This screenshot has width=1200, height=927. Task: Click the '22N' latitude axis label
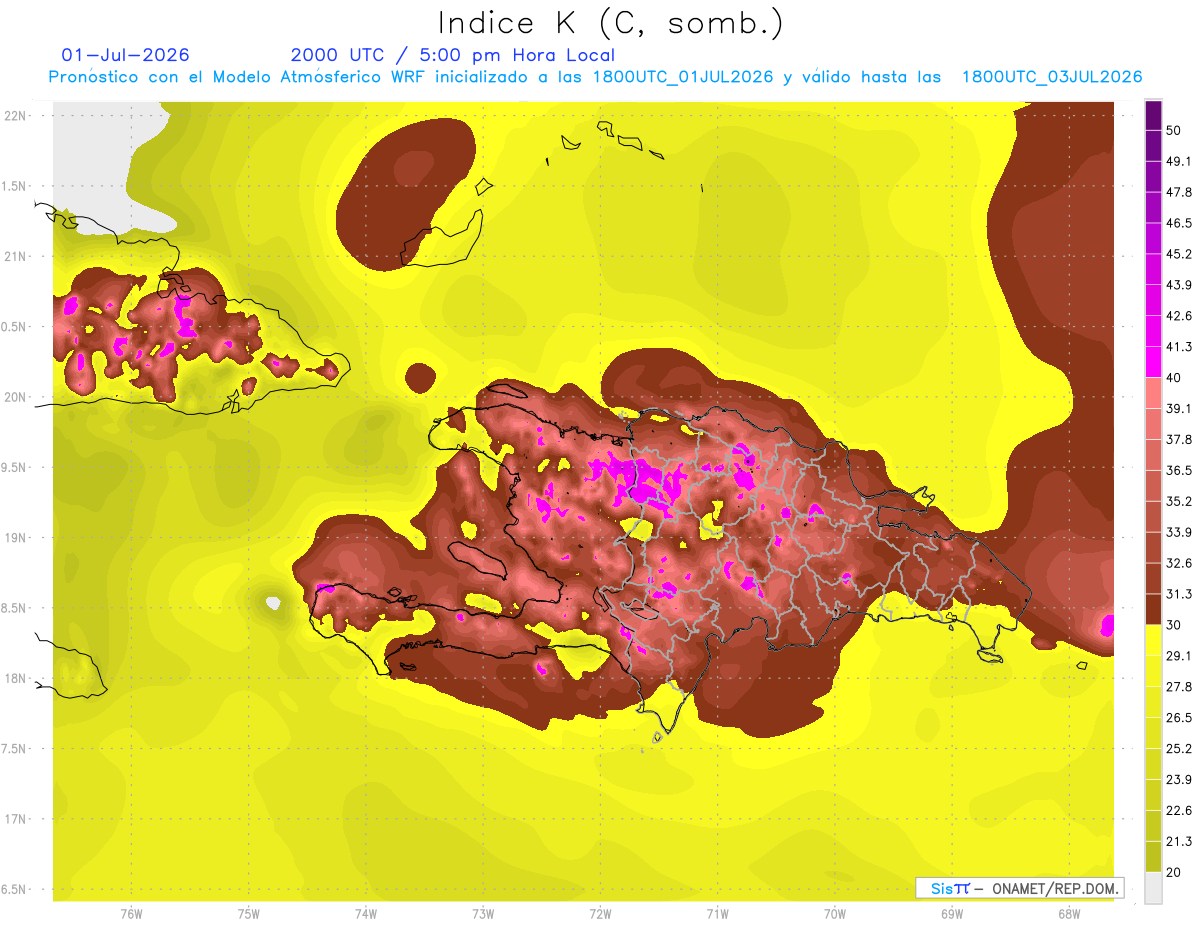pyautogui.click(x=15, y=115)
